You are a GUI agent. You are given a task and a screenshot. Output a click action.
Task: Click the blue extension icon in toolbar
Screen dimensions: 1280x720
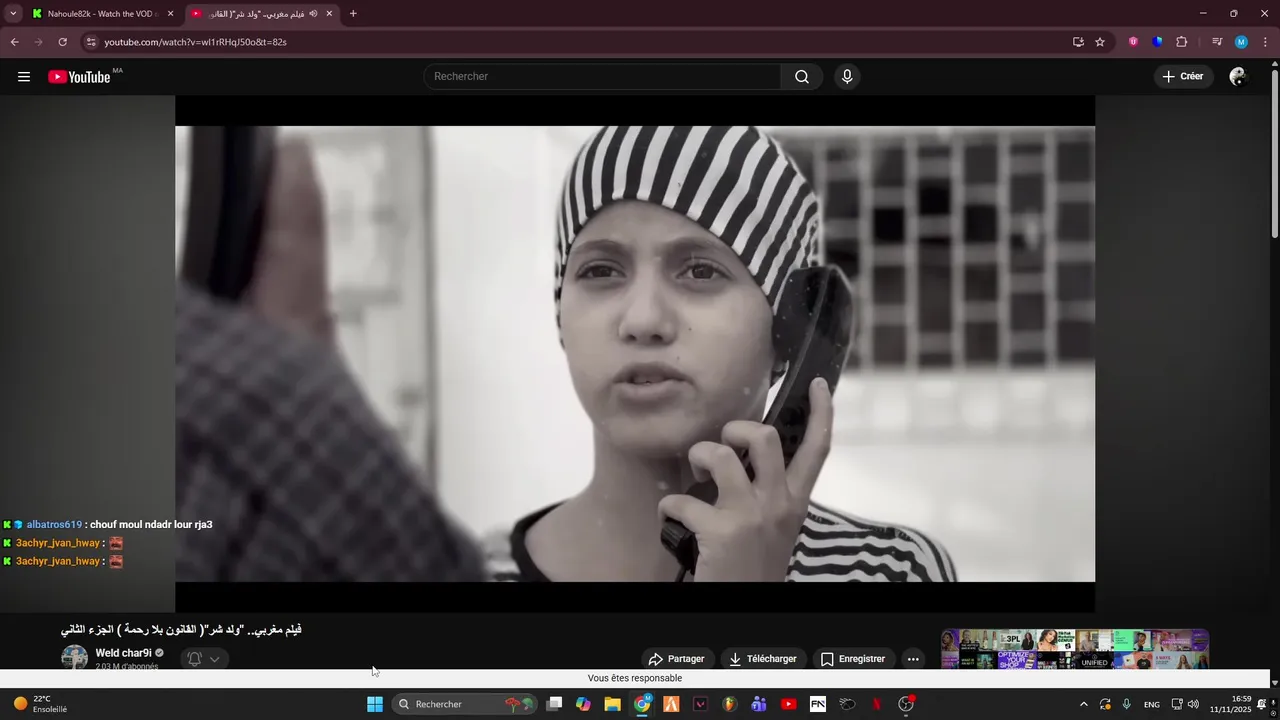[1157, 42]
